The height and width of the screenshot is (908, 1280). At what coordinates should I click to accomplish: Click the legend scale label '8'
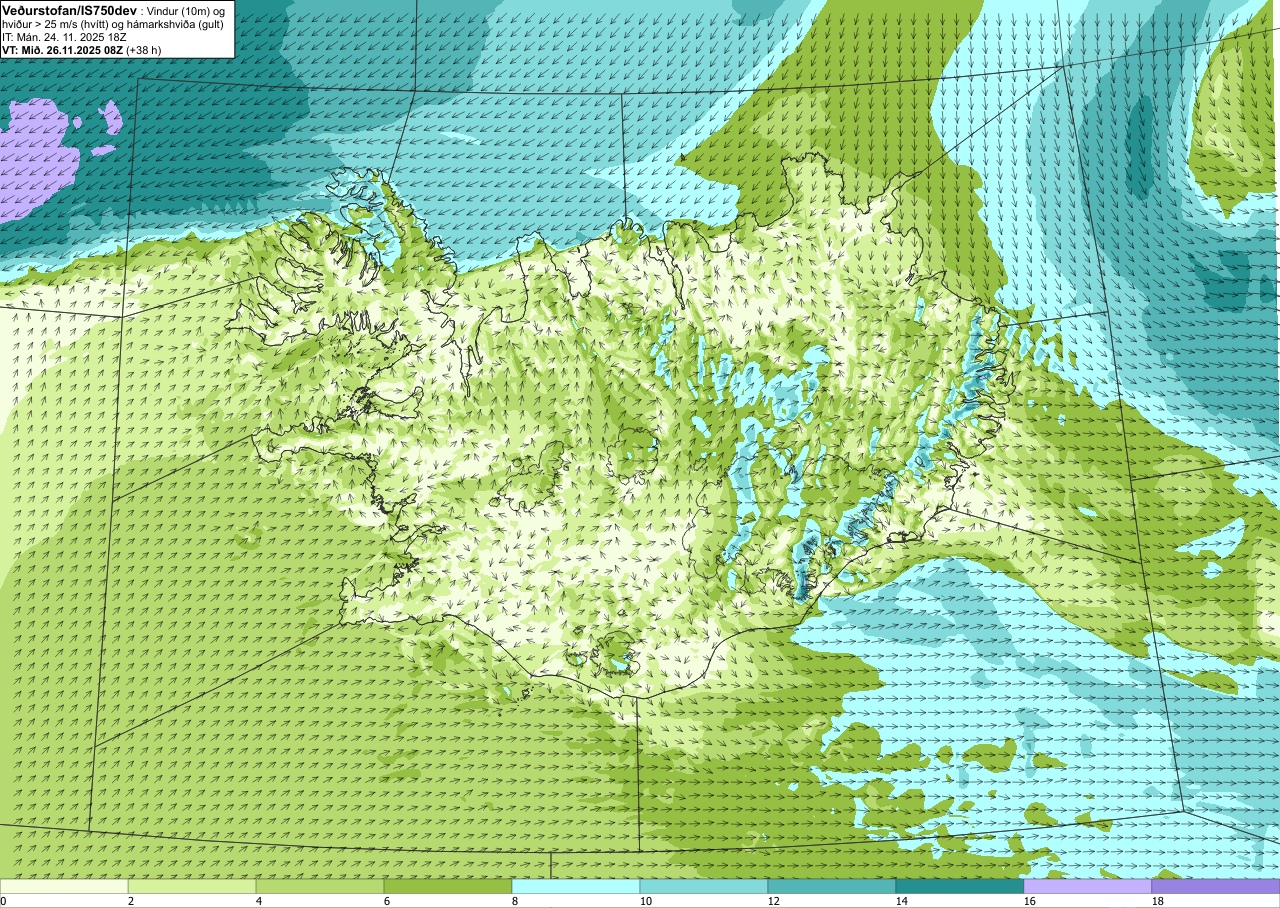pyautogui.click(x=516, y=901)
